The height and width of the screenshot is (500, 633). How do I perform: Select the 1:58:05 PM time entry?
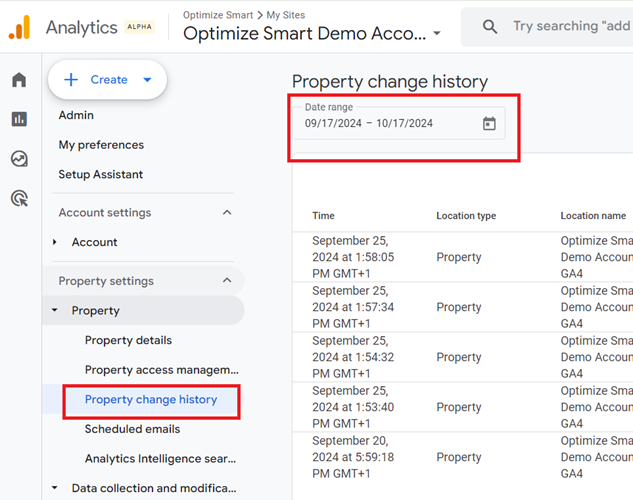click(x=353, y=257)
